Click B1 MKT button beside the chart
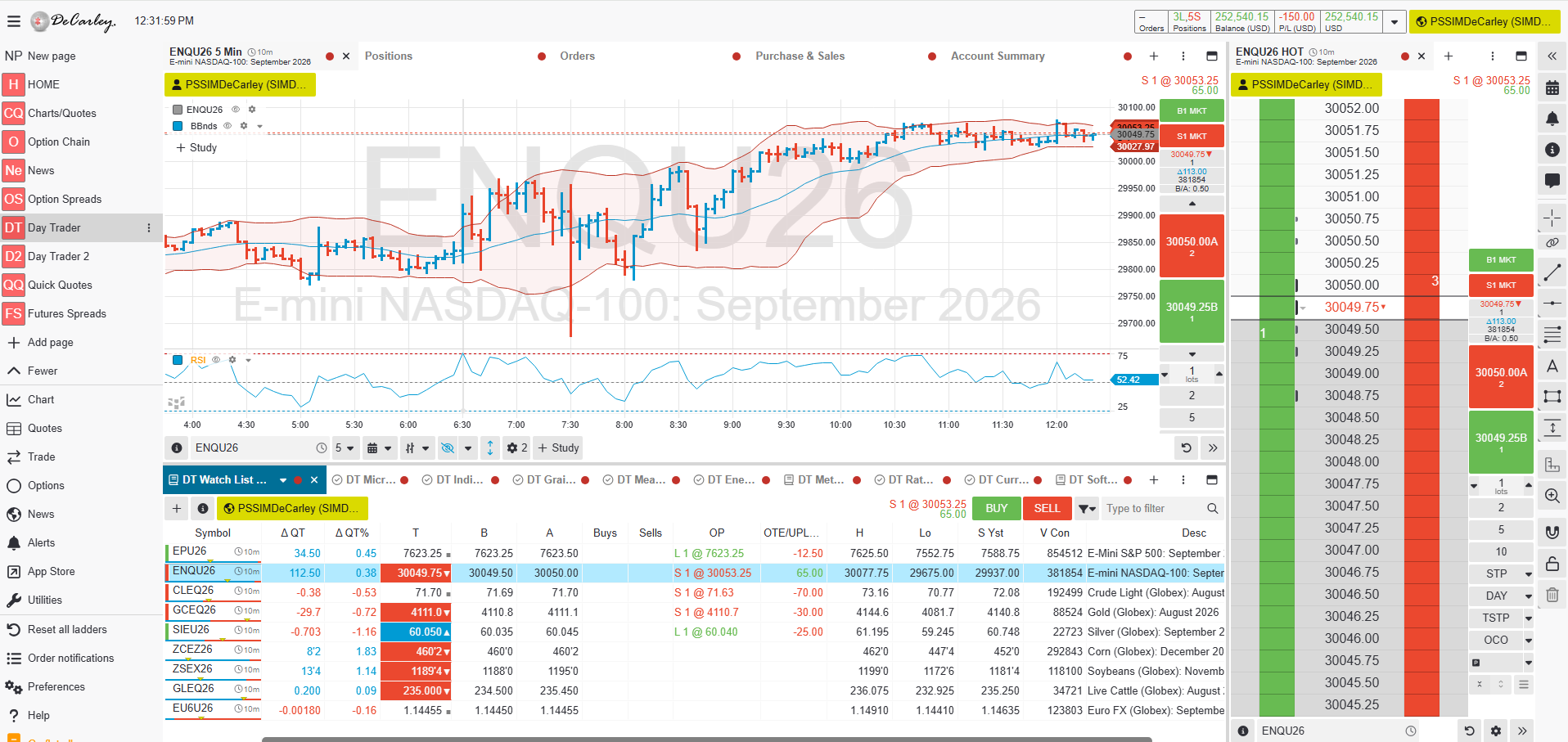Screen dimensions: 1568x742 (1192, 110)
